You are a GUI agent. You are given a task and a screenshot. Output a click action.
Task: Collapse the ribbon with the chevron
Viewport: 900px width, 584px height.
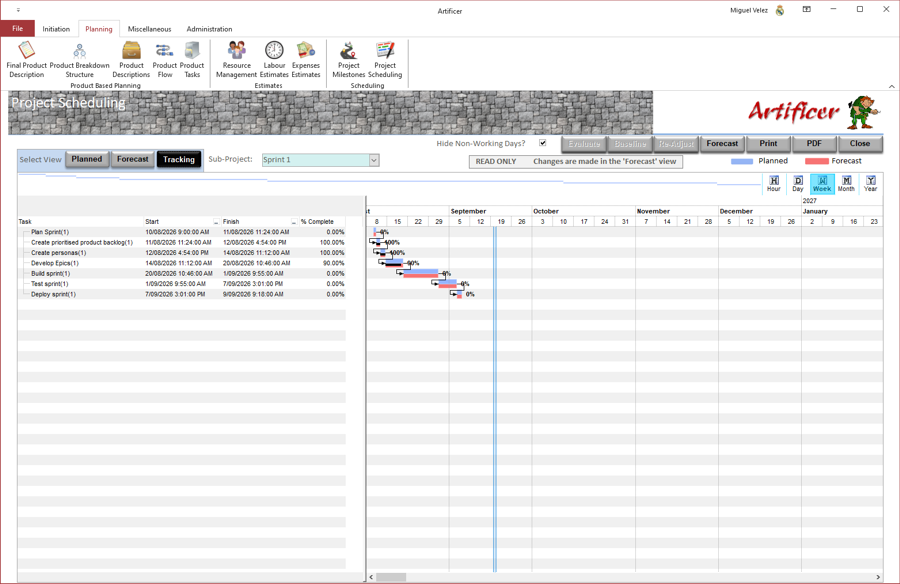click(x=891, y=86)
